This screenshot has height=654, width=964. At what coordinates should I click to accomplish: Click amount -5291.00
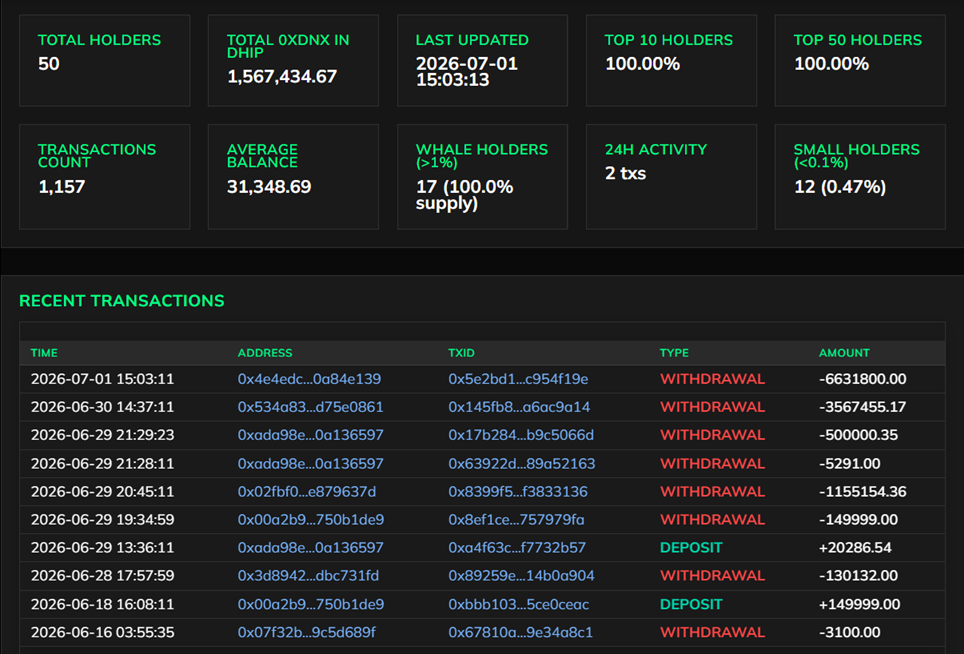[x=850, y=463]
